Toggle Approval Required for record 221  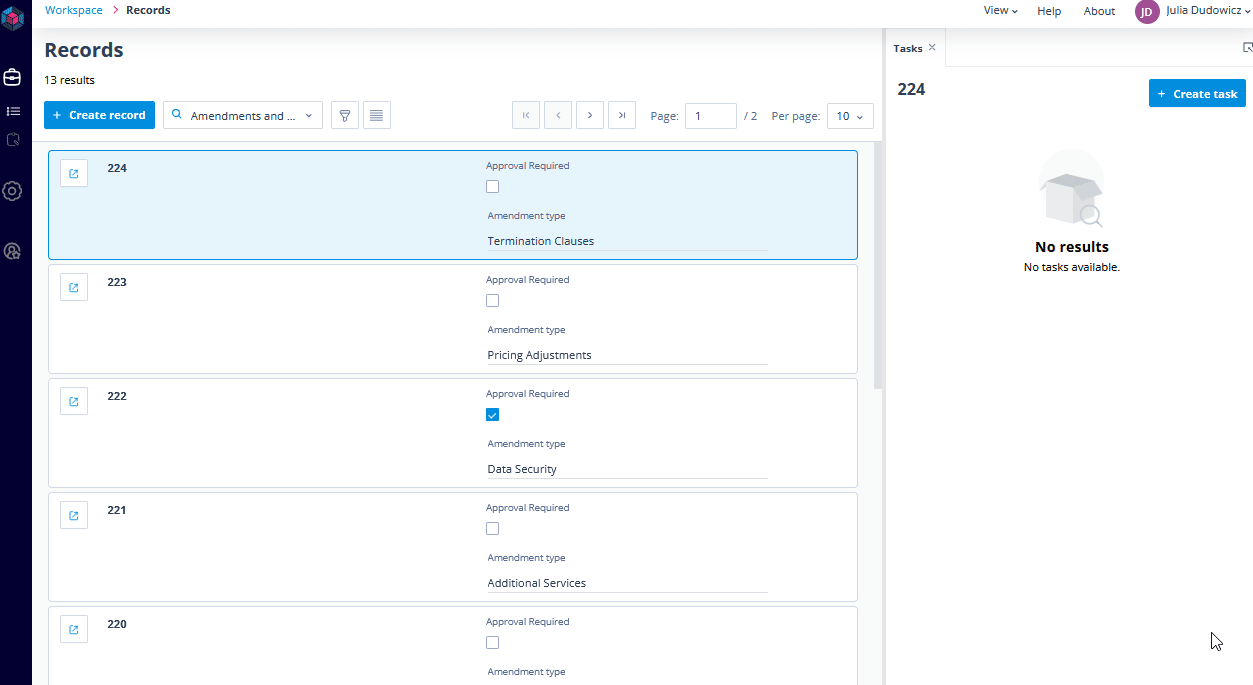click(492, 529)
